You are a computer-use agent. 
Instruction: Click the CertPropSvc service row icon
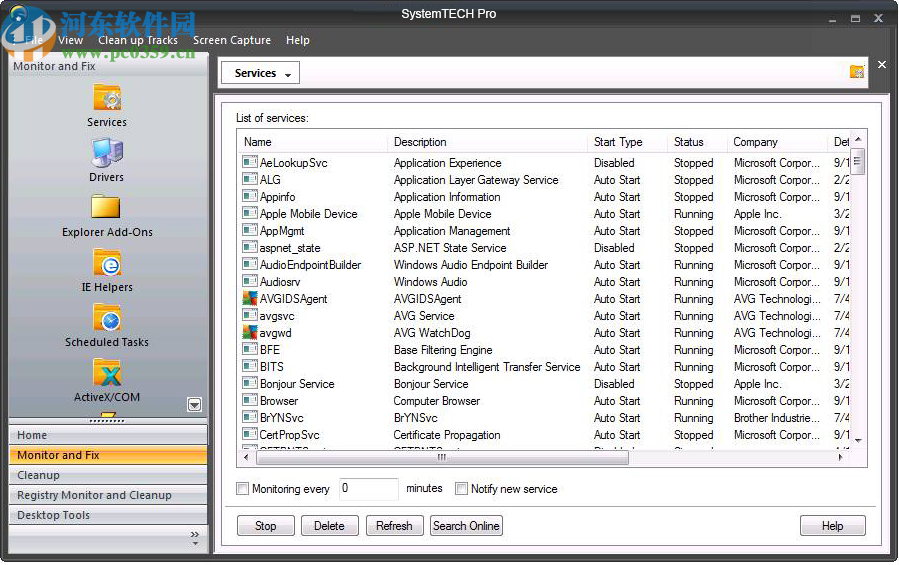tap(249, 434)
